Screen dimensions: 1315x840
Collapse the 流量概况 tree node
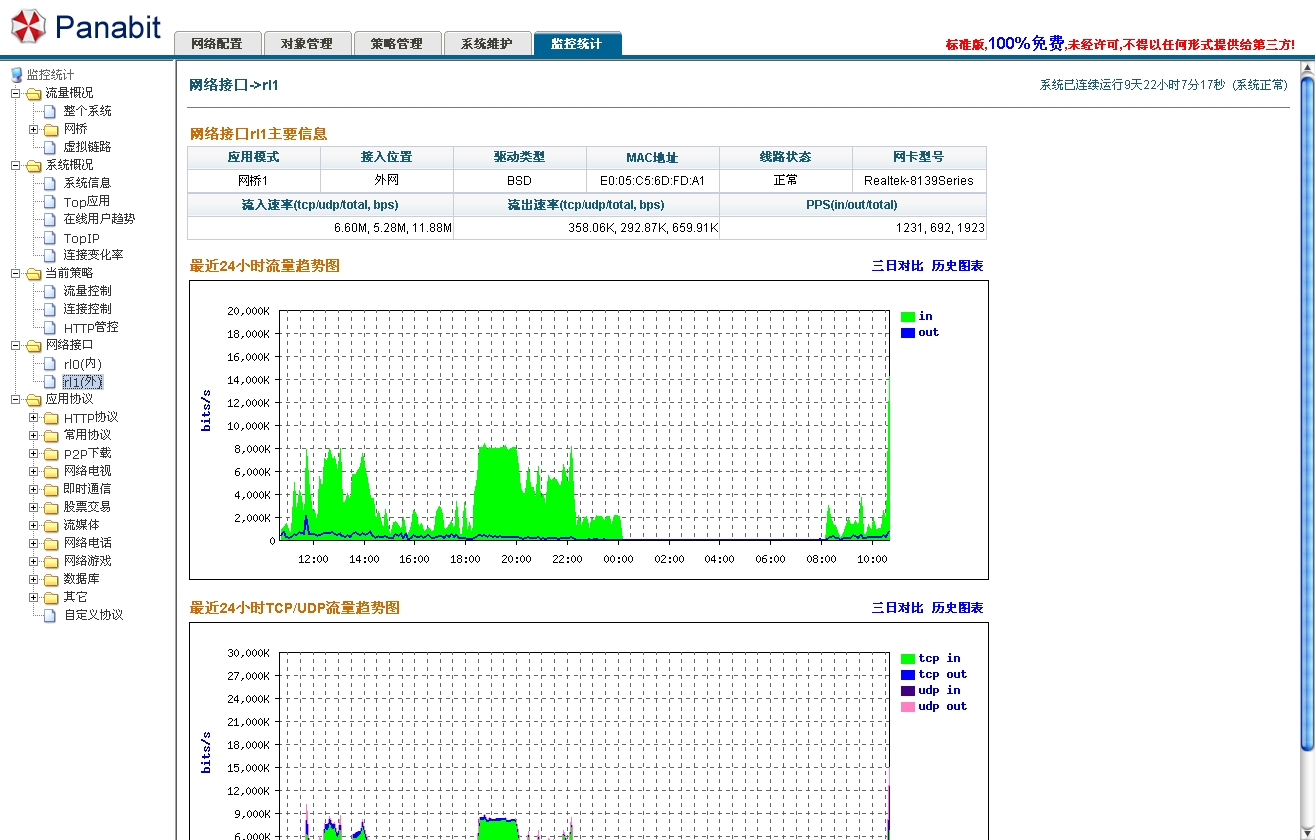coord(16,93)
